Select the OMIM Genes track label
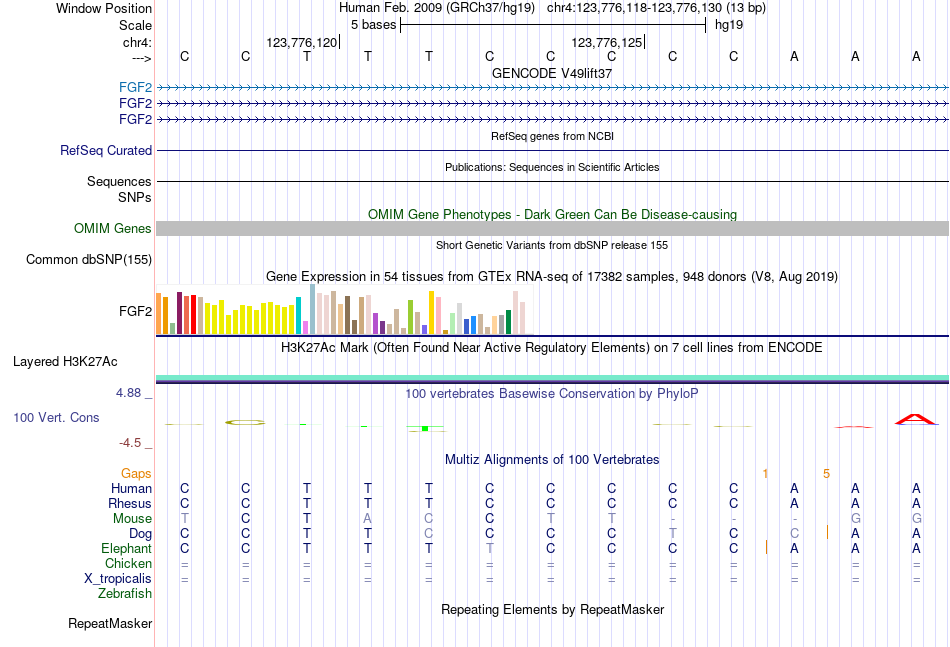 [112, 228]
